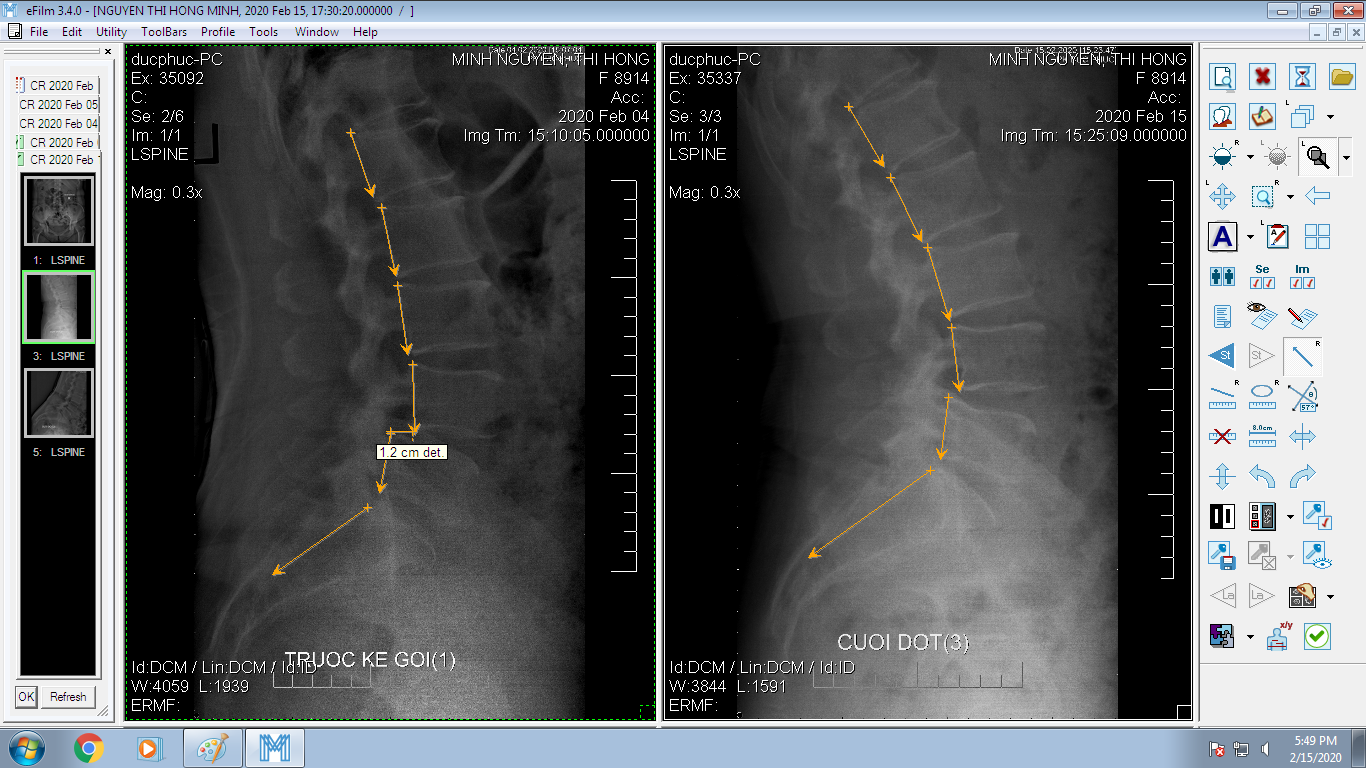Image resolution: width=1366 pixels, height=768 pixels.
Task: Select the black magnifying glass tool
Action: (1318, 157)
